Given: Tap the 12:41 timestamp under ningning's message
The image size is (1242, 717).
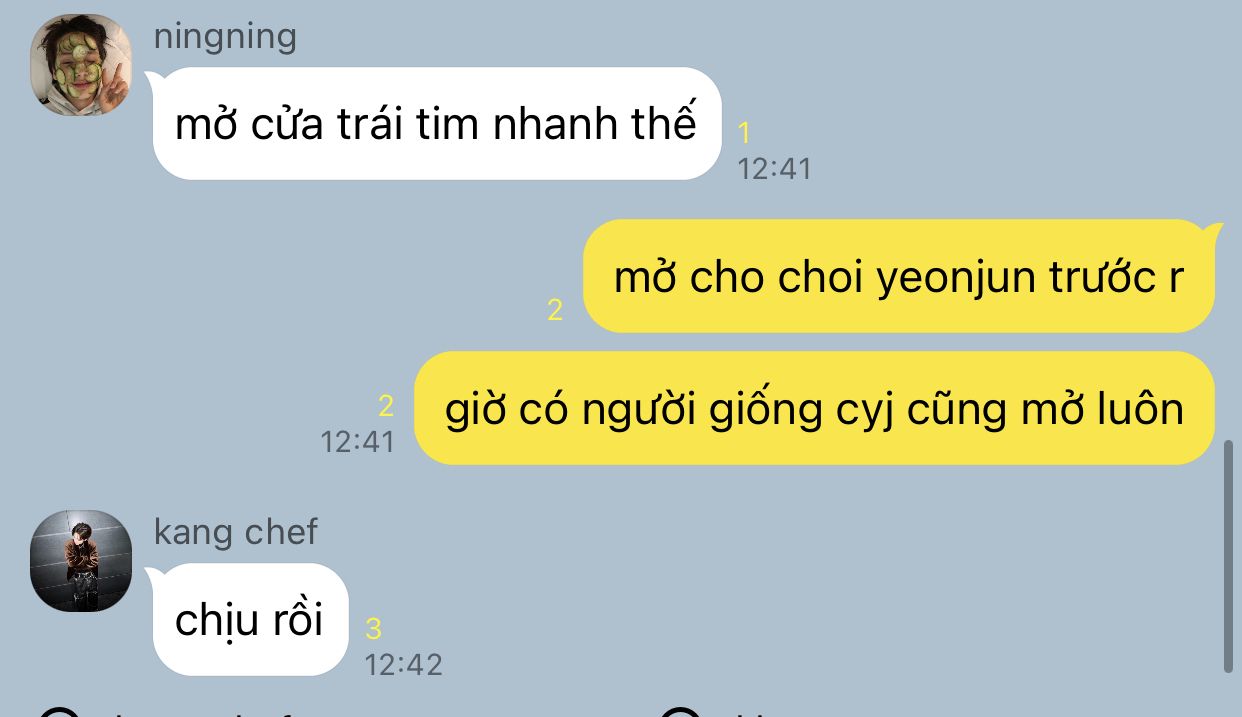Looking at the screenshot, I should (775, 168).
